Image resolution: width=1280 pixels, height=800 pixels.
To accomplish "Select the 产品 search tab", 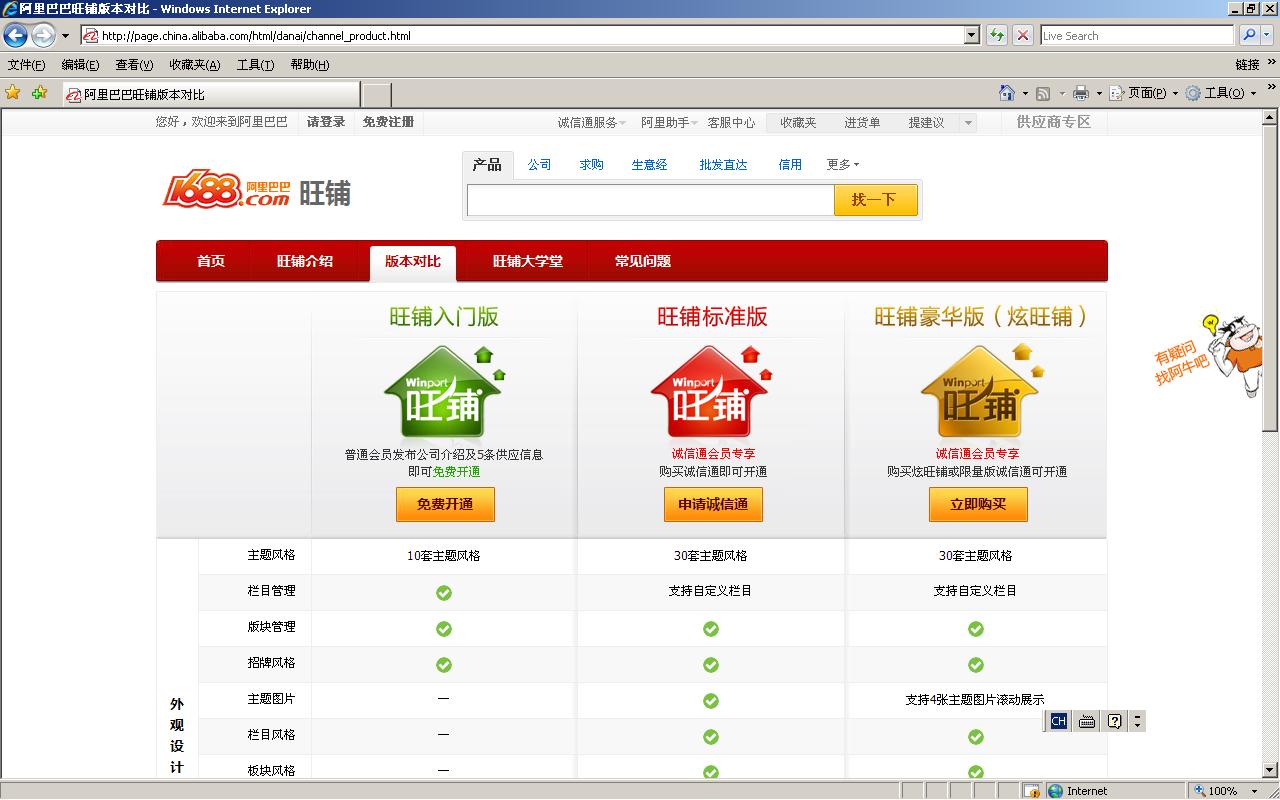I will [487, 165].
